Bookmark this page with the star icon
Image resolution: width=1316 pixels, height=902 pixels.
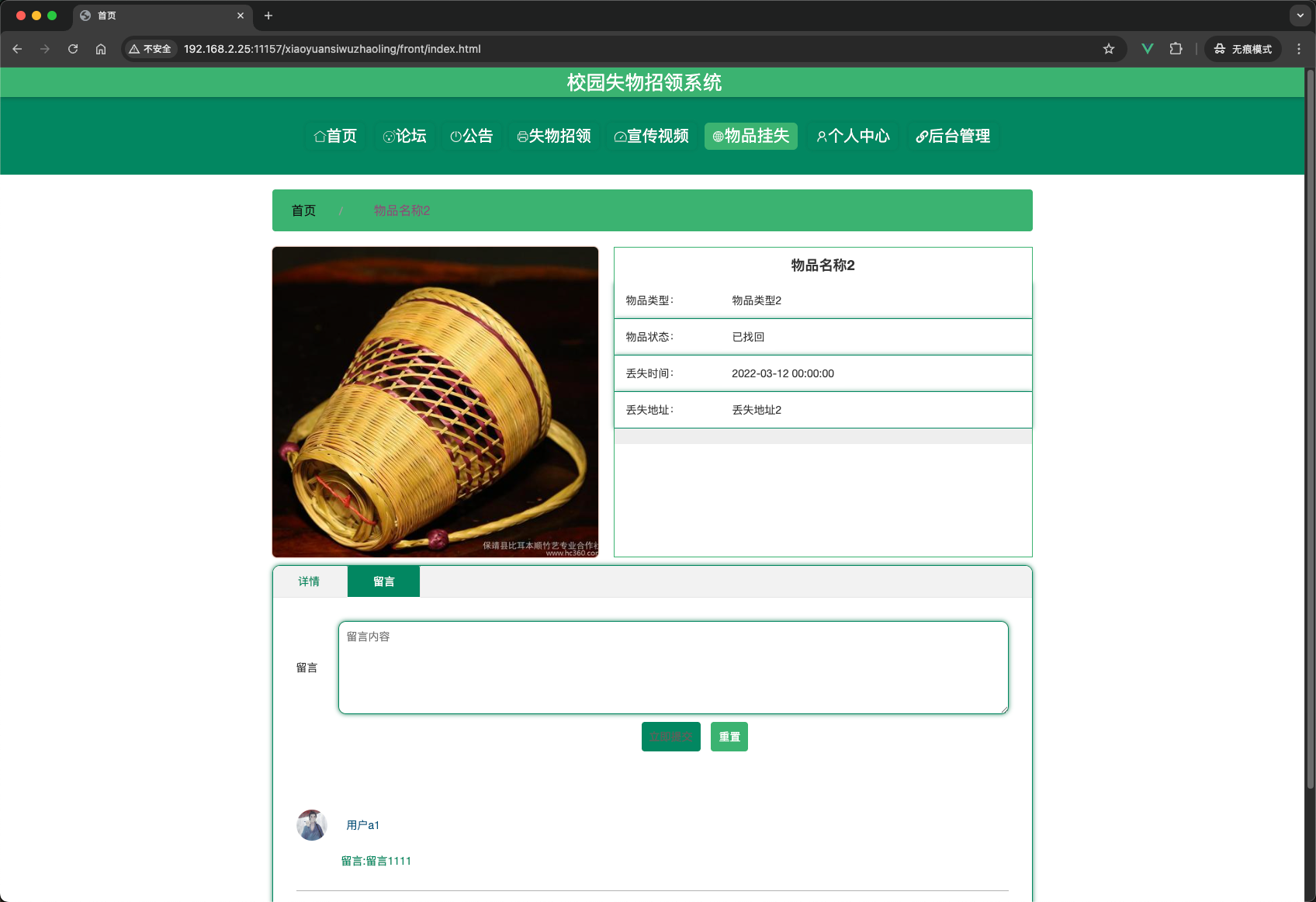tap(1109, 49)
